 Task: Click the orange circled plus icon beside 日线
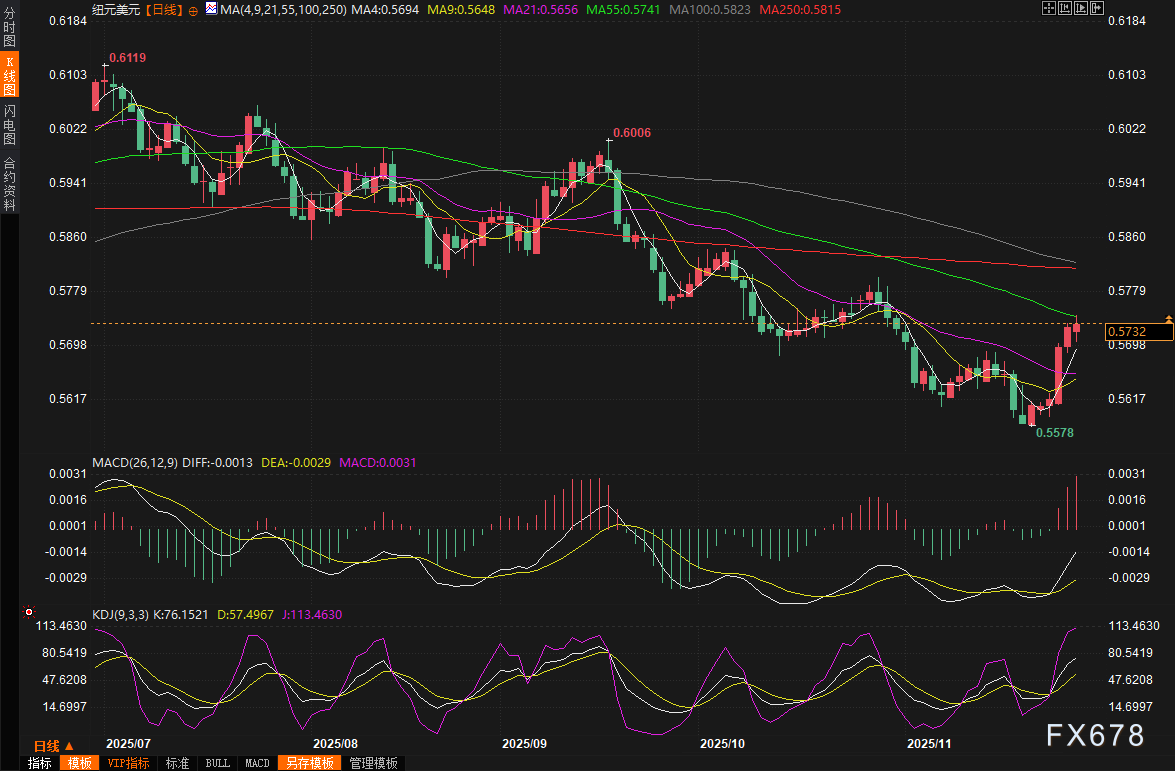coord(193,9)
